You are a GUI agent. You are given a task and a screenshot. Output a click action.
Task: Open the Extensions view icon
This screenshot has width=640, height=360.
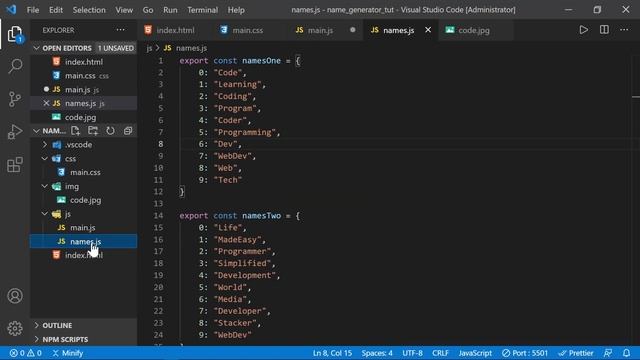click(15, 164)
